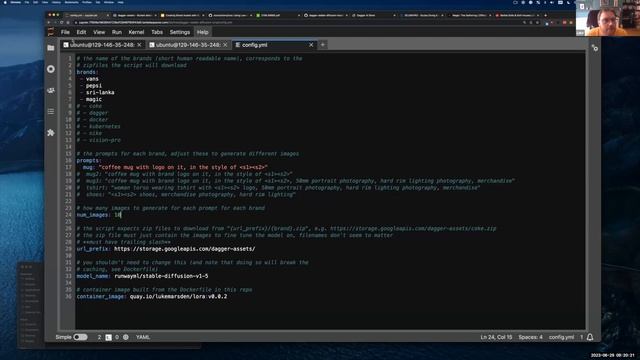Open the Settings menu
Image resolution: width=640 pixels, height=360 pixels.
point(180,32)
